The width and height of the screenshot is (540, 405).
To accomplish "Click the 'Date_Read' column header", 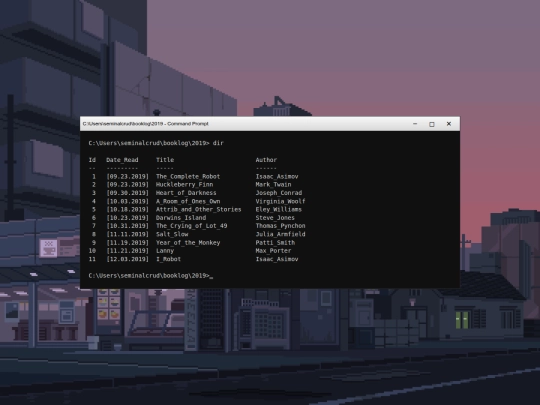I will tap(122, 160).
